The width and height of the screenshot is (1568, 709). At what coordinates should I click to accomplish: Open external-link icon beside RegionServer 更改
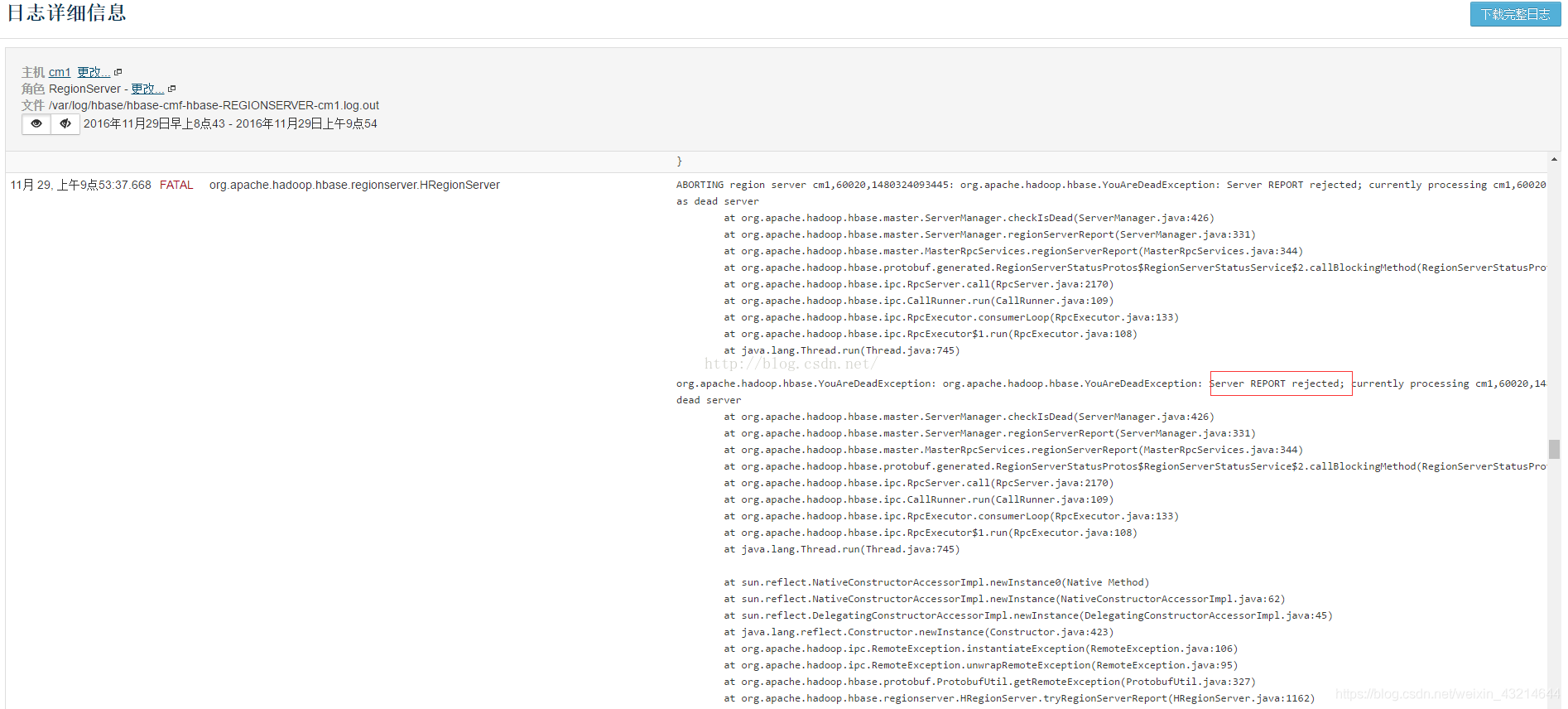pos(172,89)
